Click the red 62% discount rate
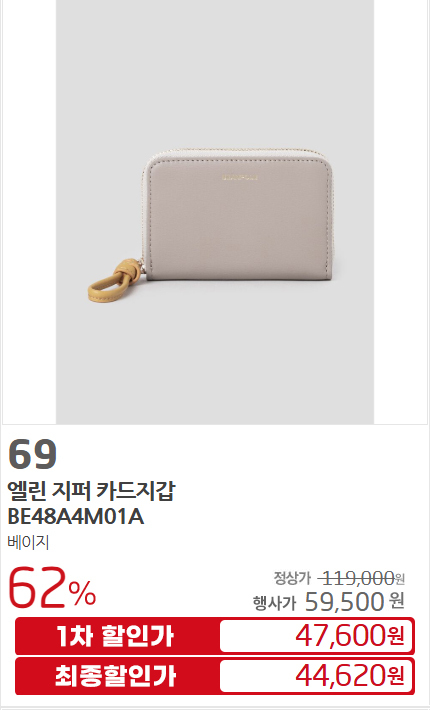This screenshot has width=430, height=710. click(52, 588)
